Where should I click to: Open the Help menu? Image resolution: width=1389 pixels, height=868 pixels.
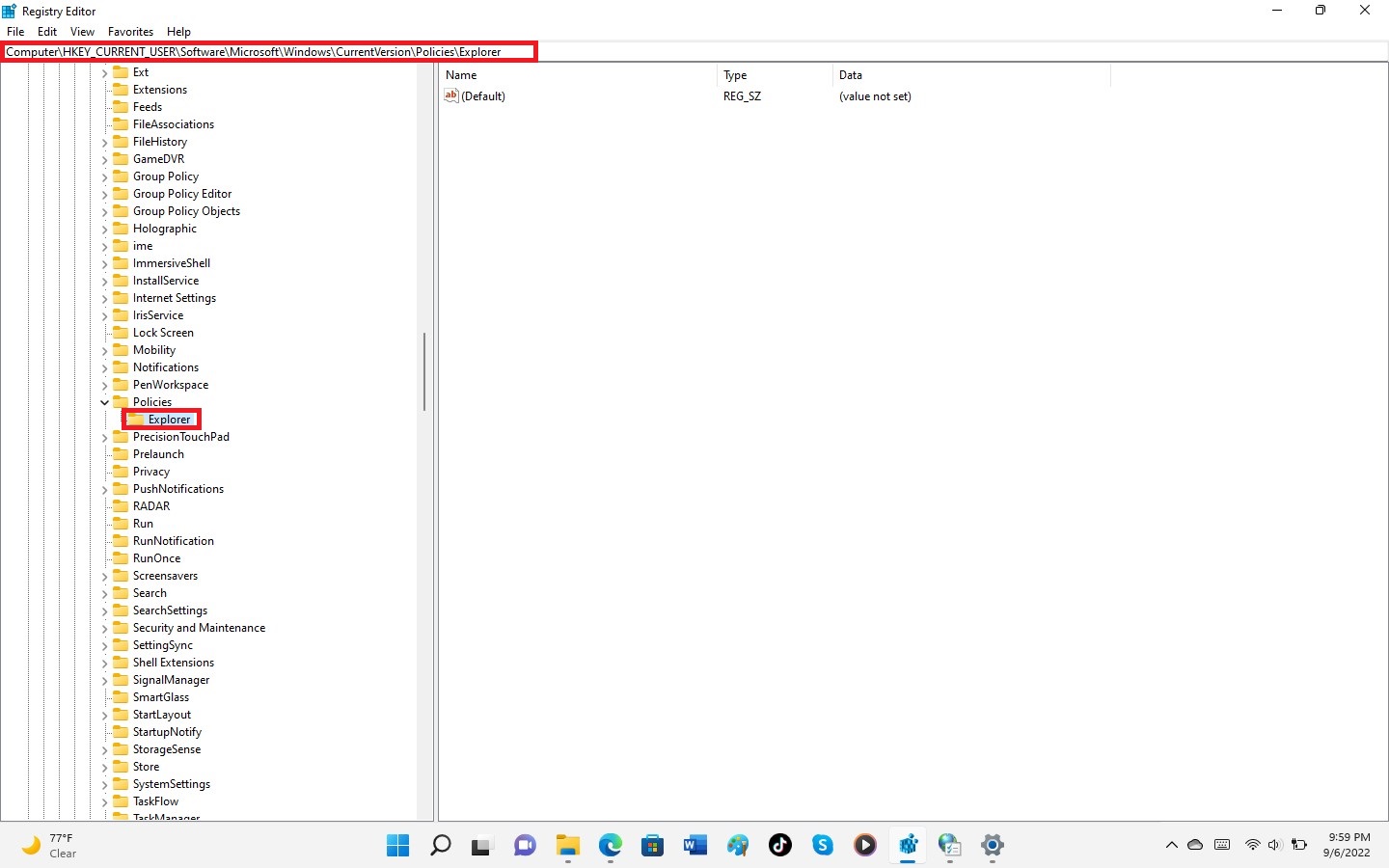pos(178,32)
